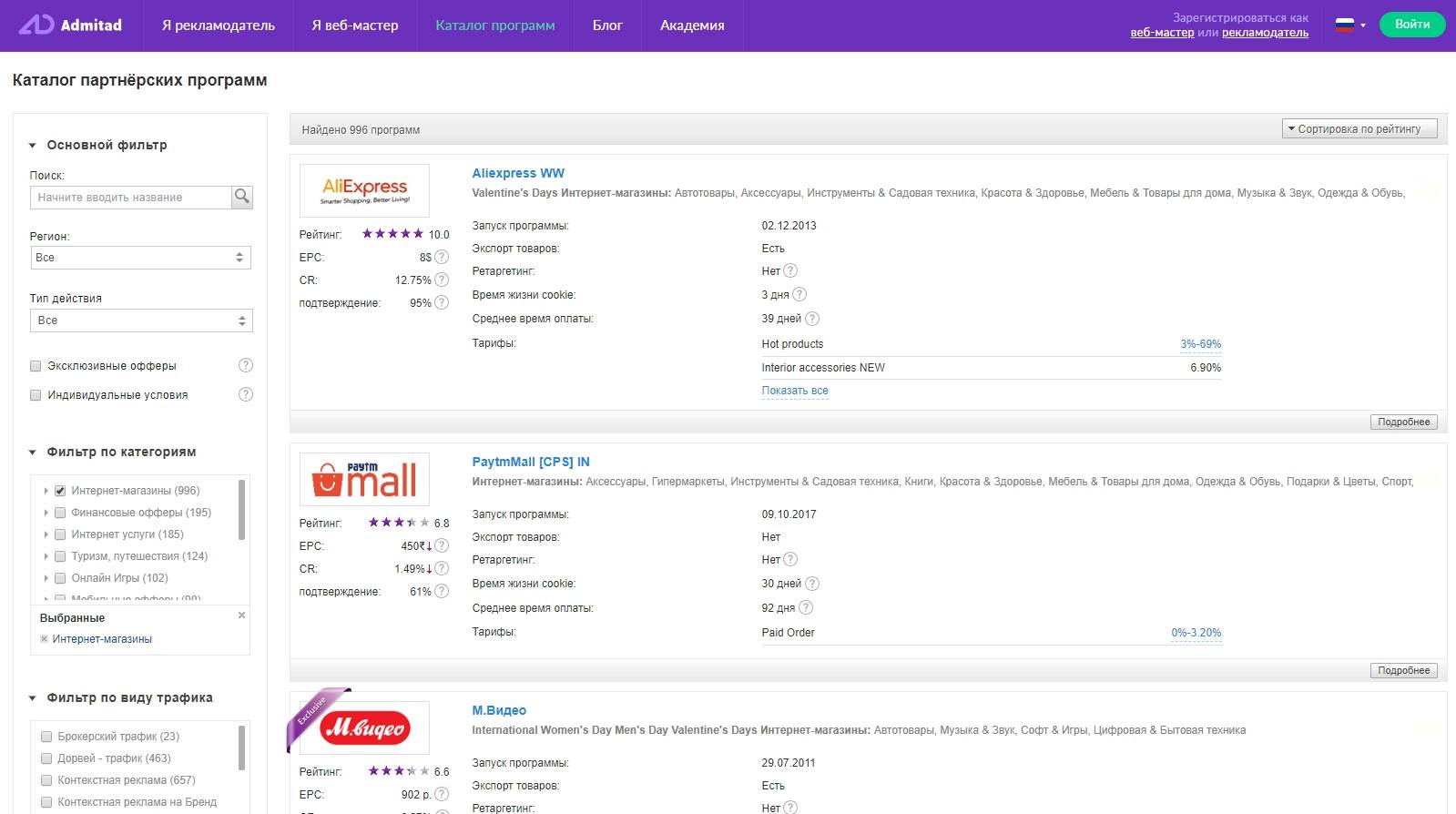1456x814 pixels.
Task: Enable the Эксклюзивные офферы checkbox
Action: point(36,366)
